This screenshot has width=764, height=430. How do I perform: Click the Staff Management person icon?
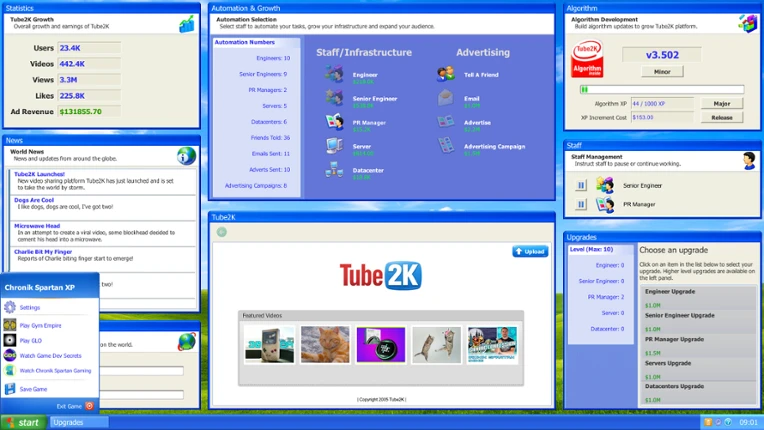(749, 160)
